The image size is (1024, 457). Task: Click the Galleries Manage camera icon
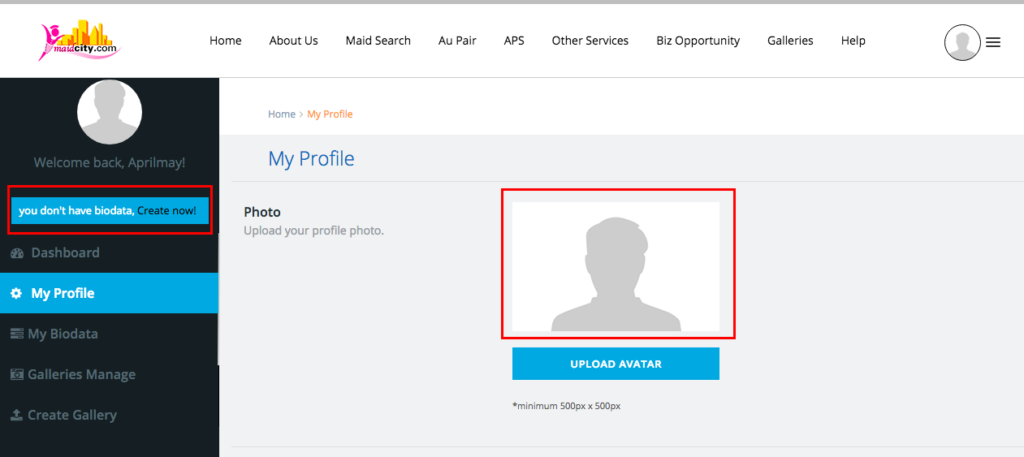click(17, 375)
